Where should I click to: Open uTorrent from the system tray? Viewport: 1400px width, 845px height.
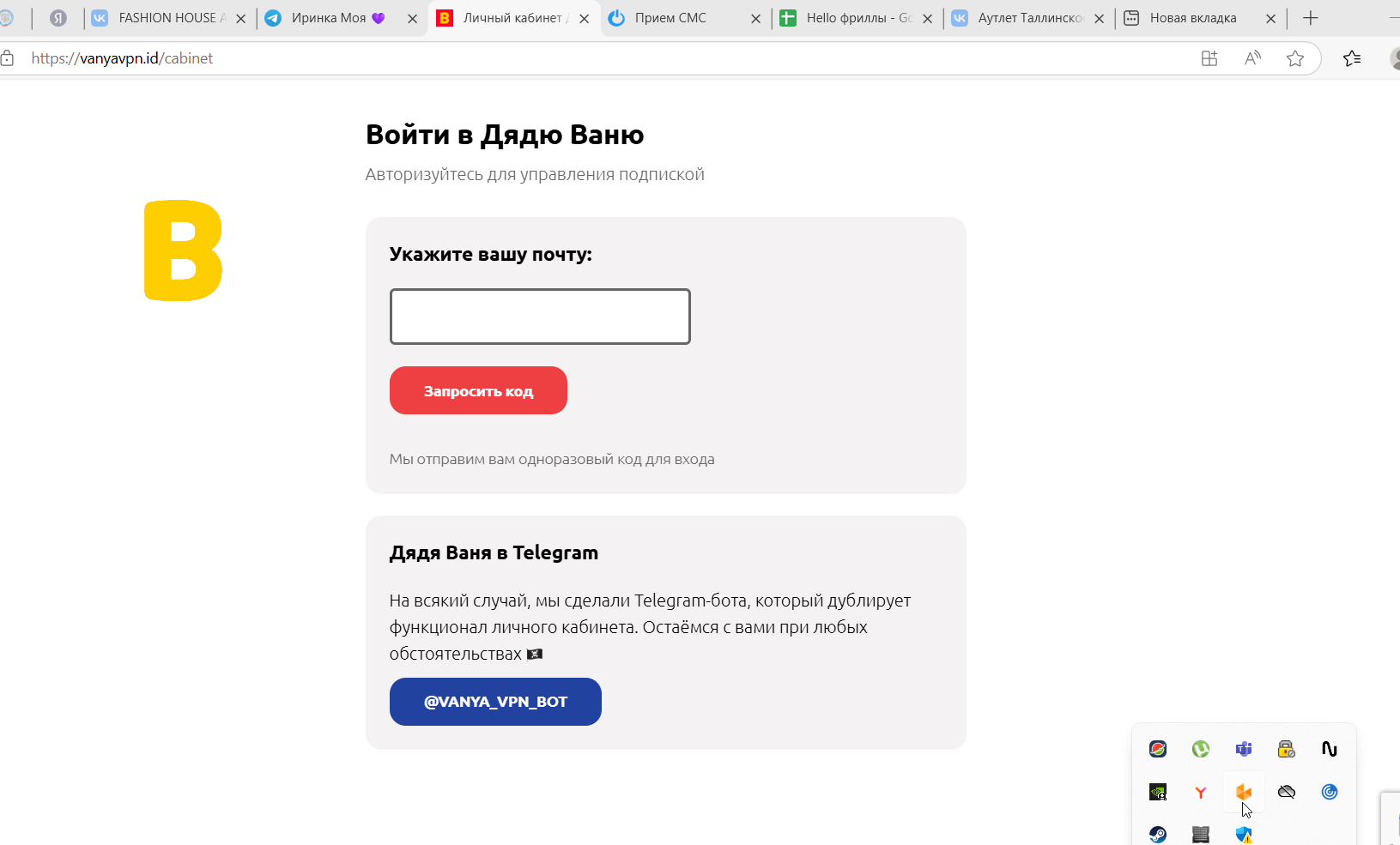pyautogui.click(x=1200, y=749)
